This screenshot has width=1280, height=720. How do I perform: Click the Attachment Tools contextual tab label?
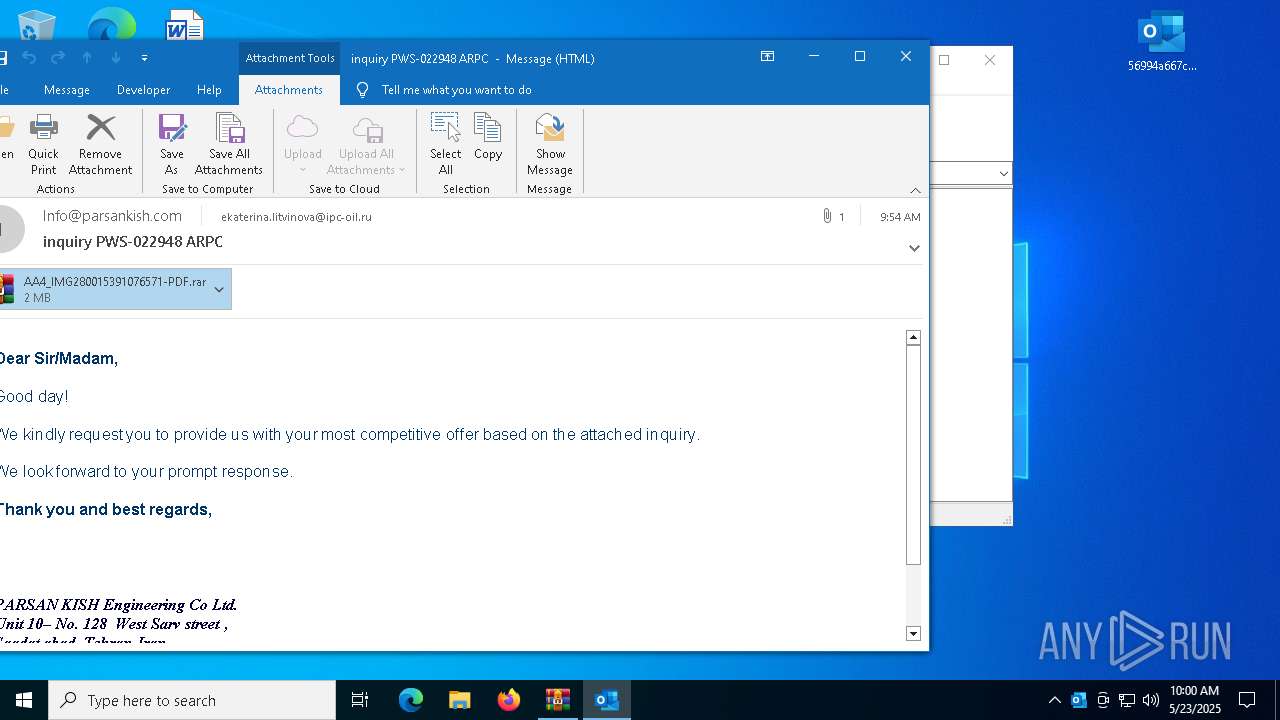(290, 58)
